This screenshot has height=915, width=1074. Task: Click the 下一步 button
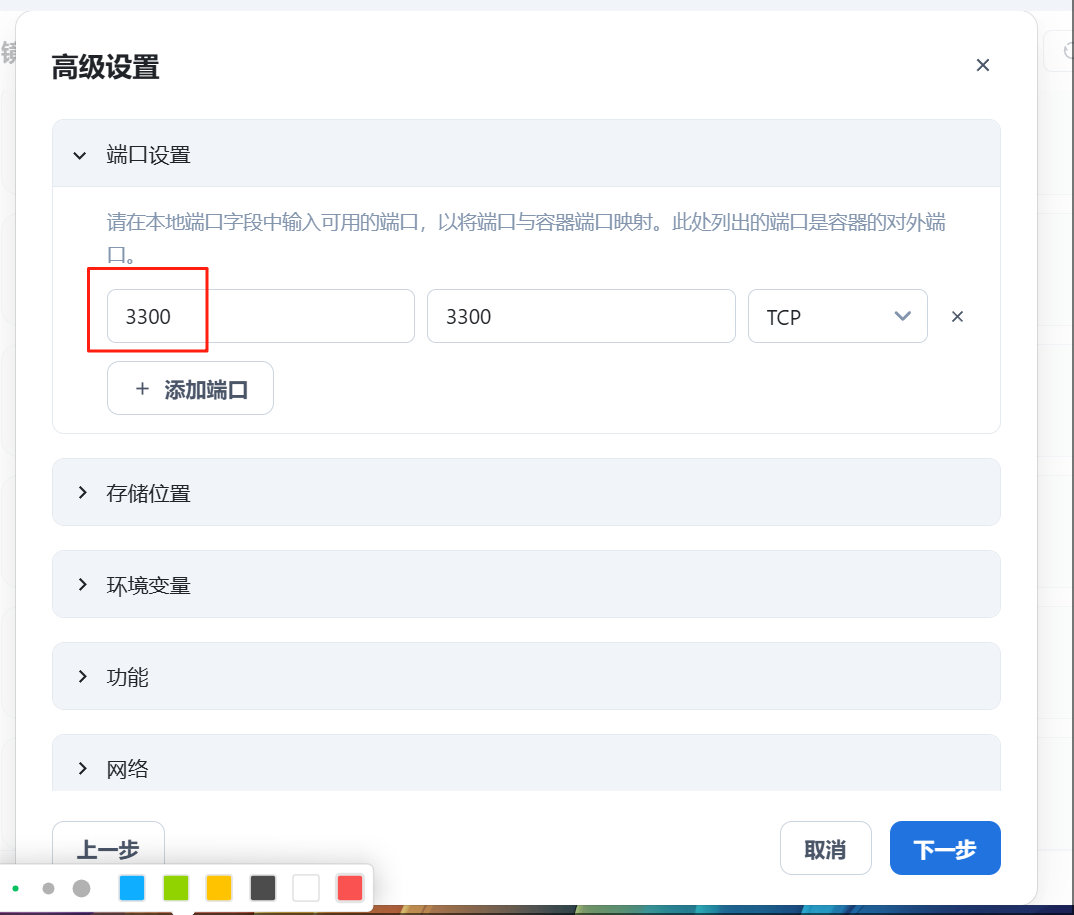coord(945,849)
